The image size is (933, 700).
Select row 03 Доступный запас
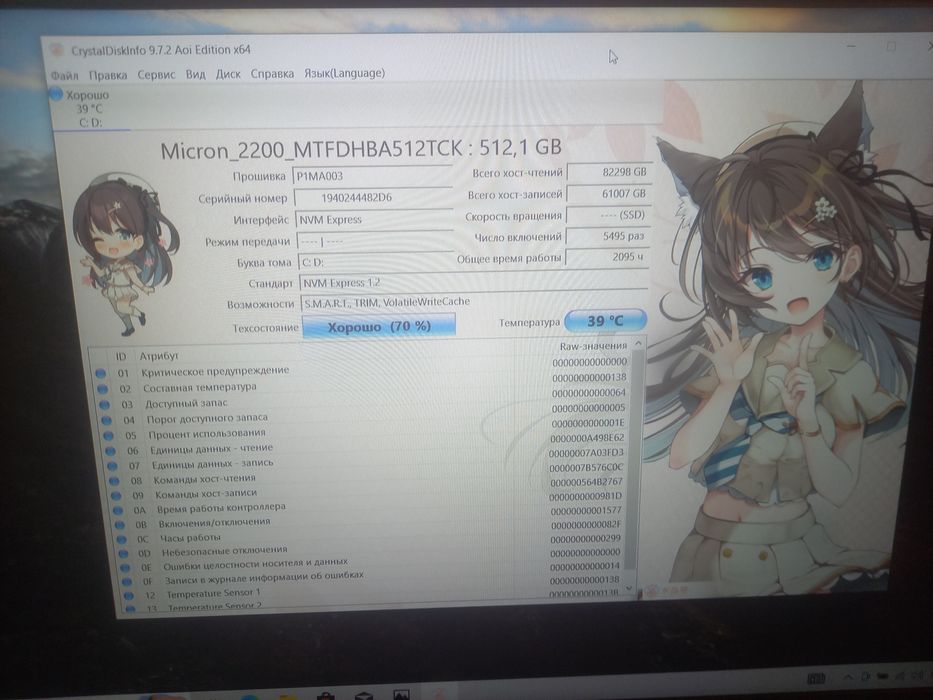click(363, 399)
